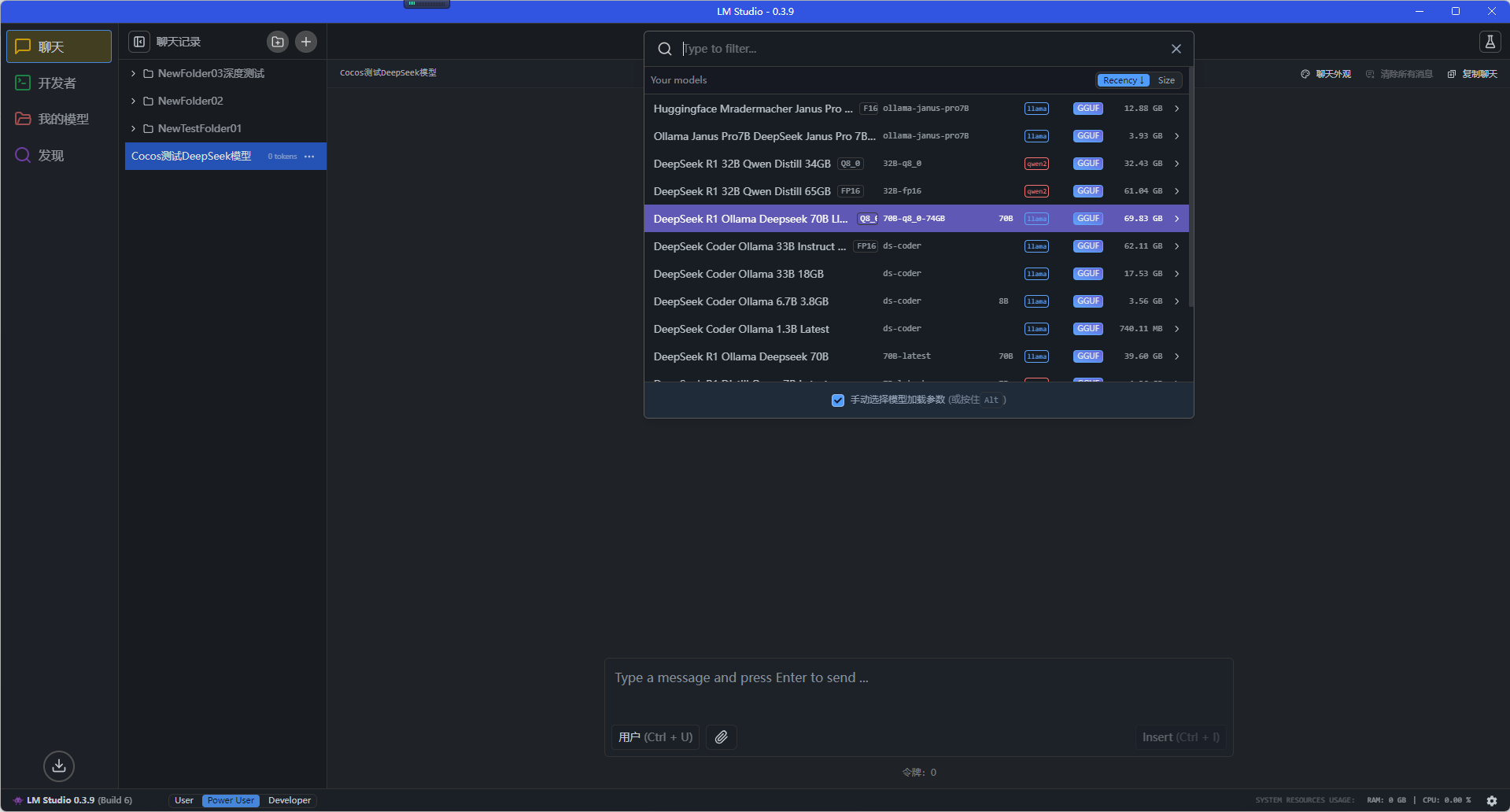Screen dimensions: 1510x812
Task: Click the RAM usage readout
Action: pos(1386,800)
